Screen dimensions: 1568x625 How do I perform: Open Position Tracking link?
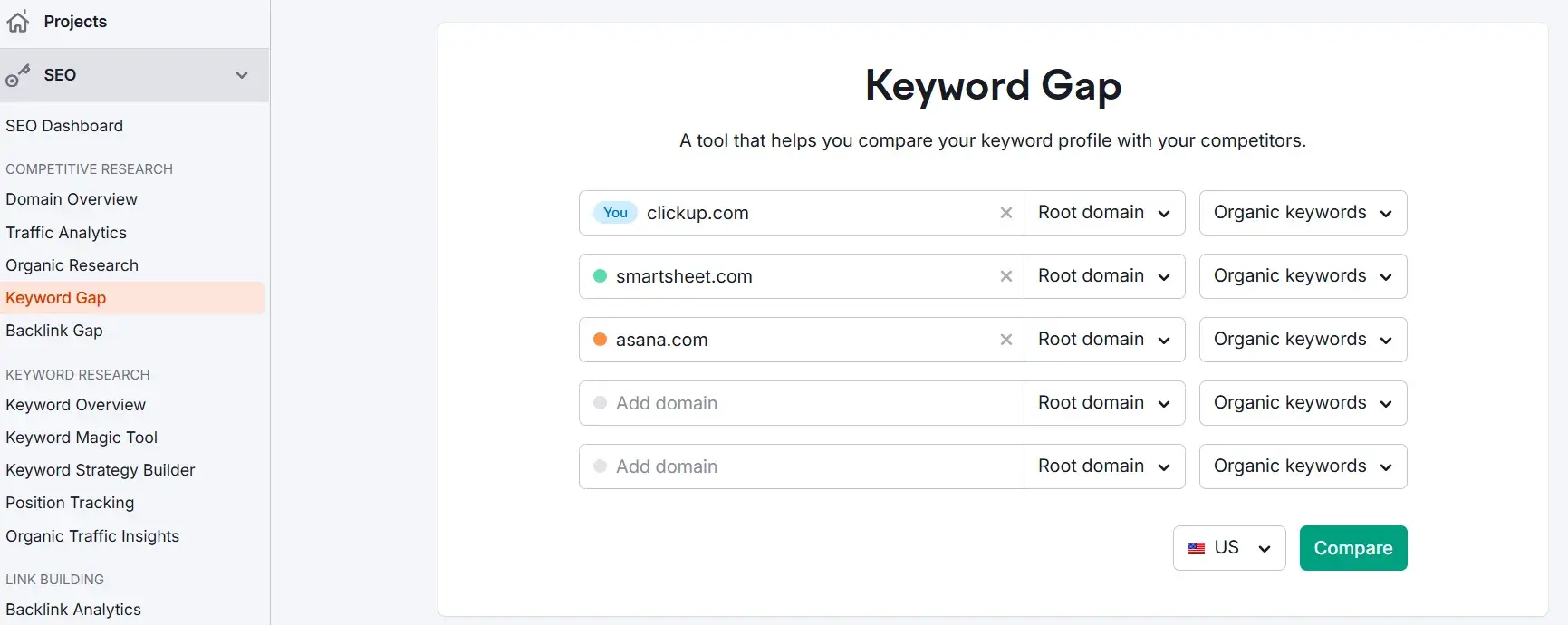click(70, 503)
